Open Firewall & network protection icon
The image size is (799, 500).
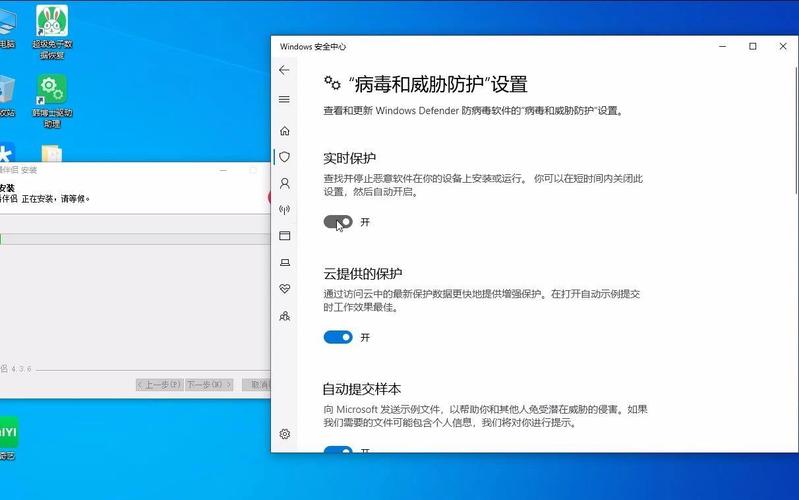[284, 209]
